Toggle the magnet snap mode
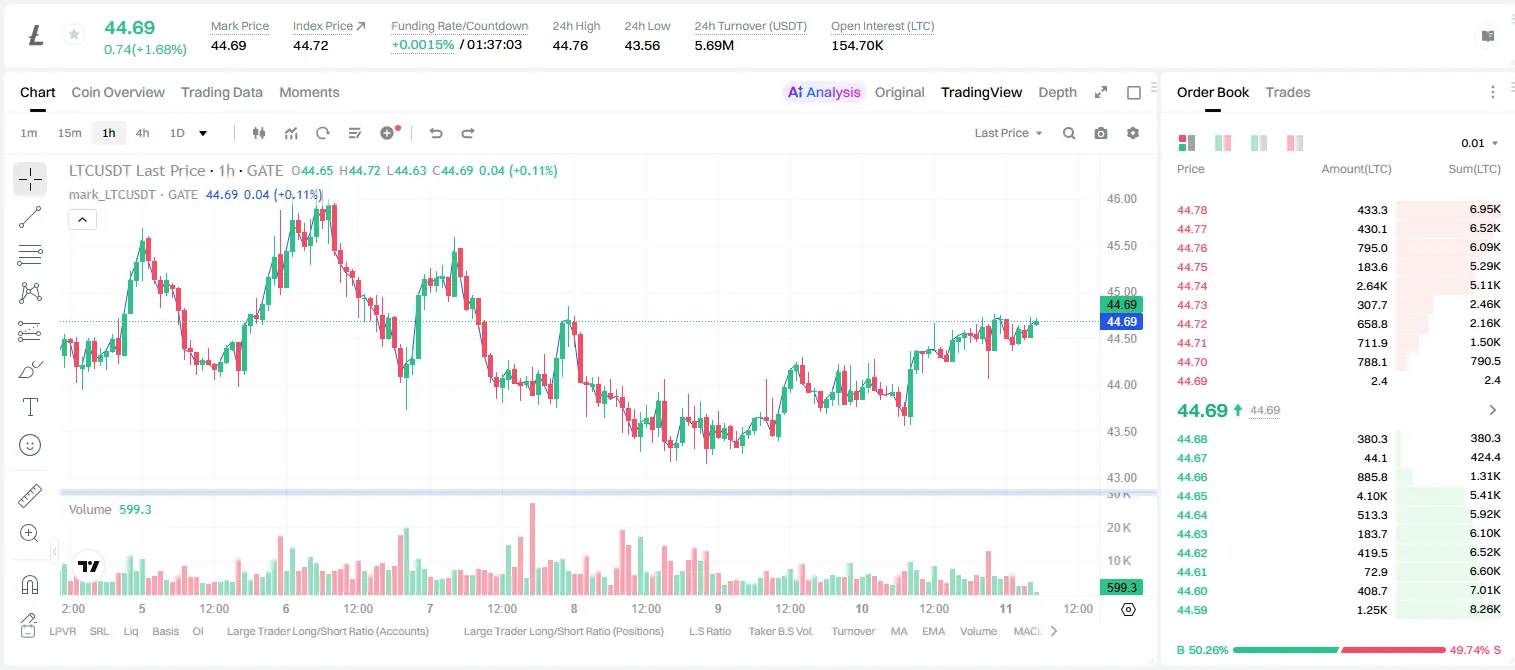 pos(30,584)
